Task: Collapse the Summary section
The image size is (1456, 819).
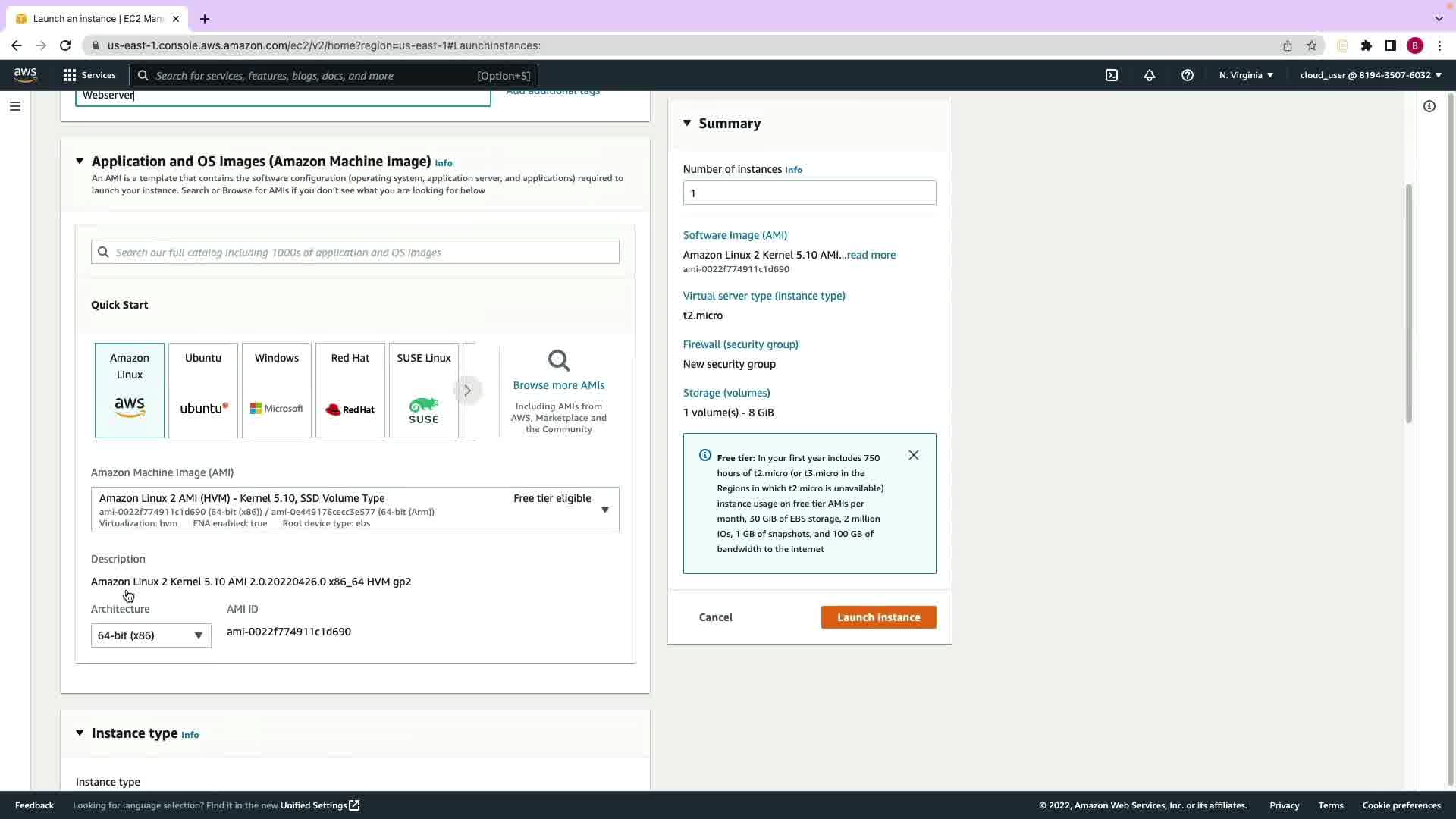Action: click(687, 123)
